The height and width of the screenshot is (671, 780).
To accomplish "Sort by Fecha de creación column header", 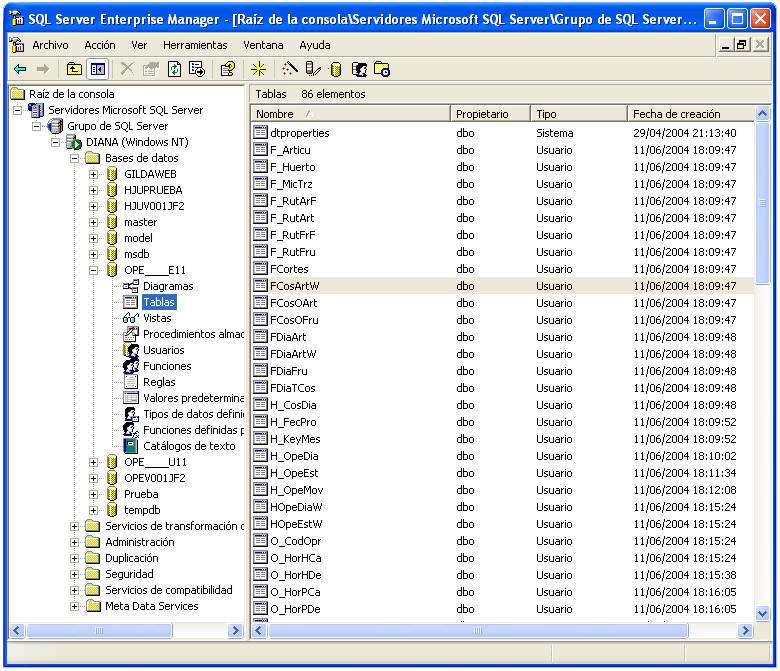I will [691, 114].
